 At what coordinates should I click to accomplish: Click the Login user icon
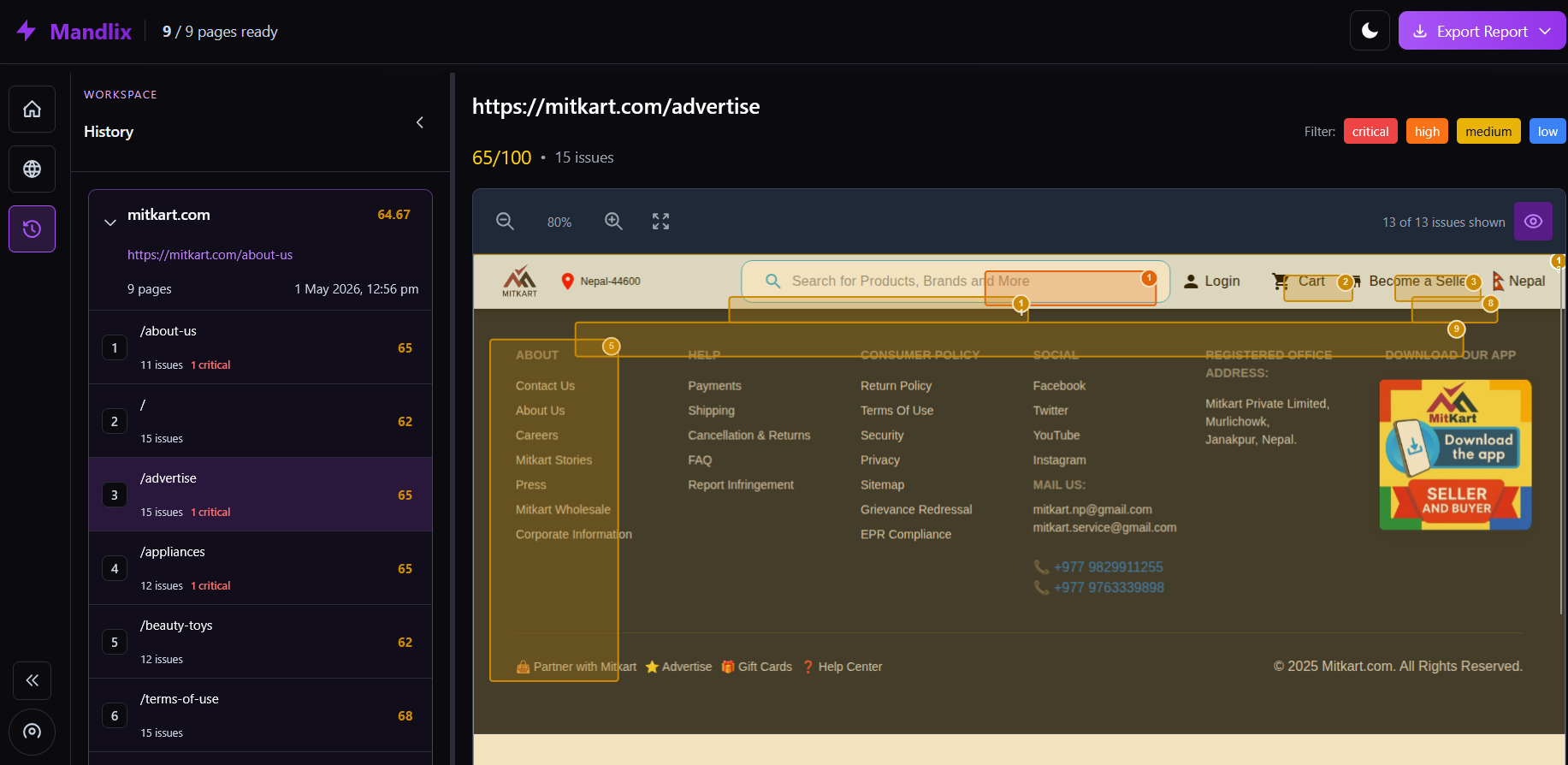(x=1191, y=281)
